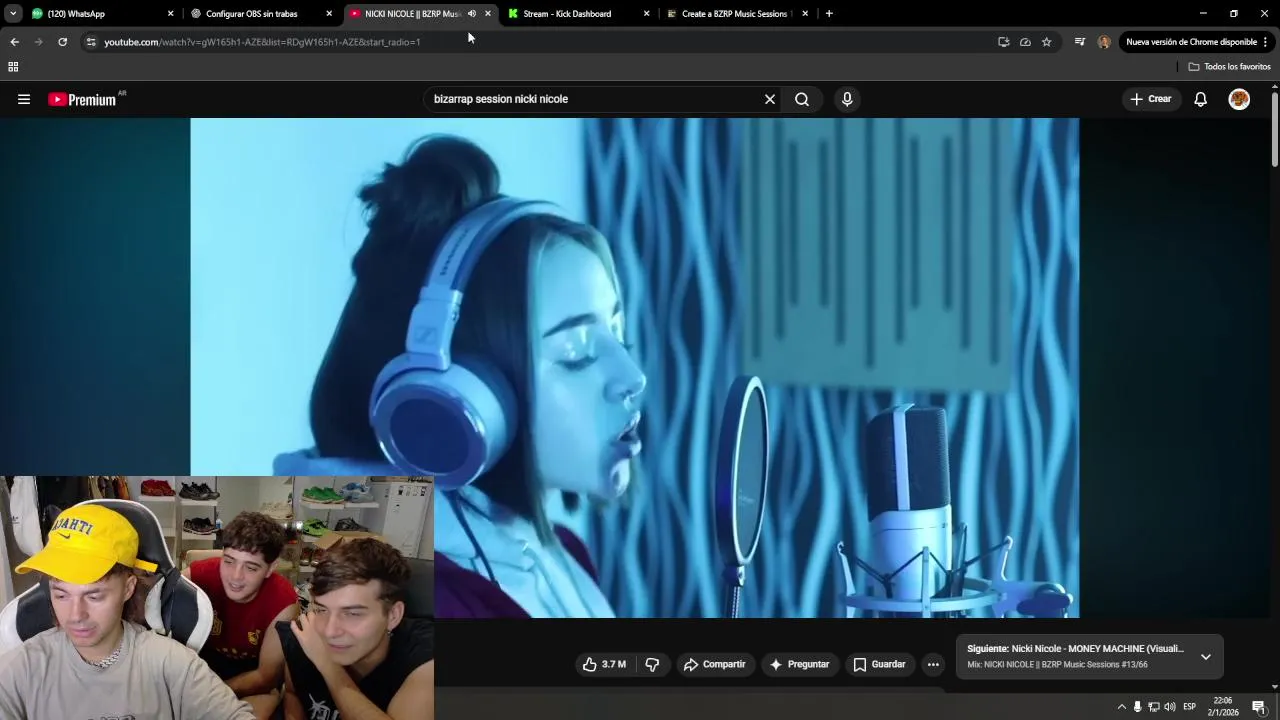Click the Guardar button
This screenshot has width=1280, height=720.
pyautogui.click(x=878, y=664)
